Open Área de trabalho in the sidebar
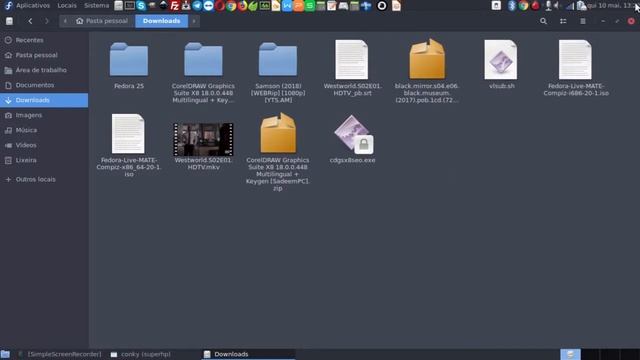This screenshot has height=360, width=640. click(x=44, y=70)
